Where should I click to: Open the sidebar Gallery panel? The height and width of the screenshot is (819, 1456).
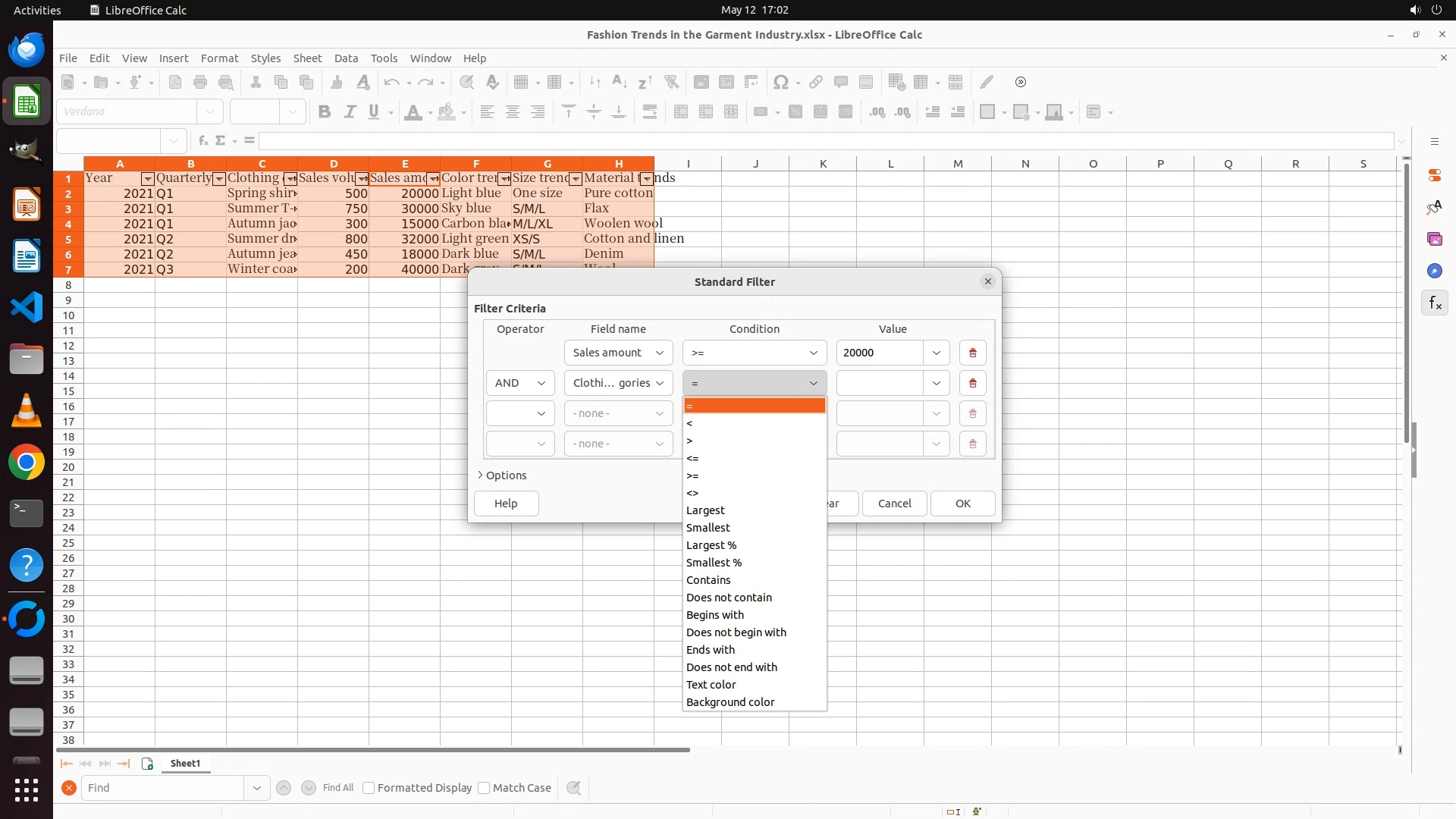pyautogui.click(x=1434, y=239)
